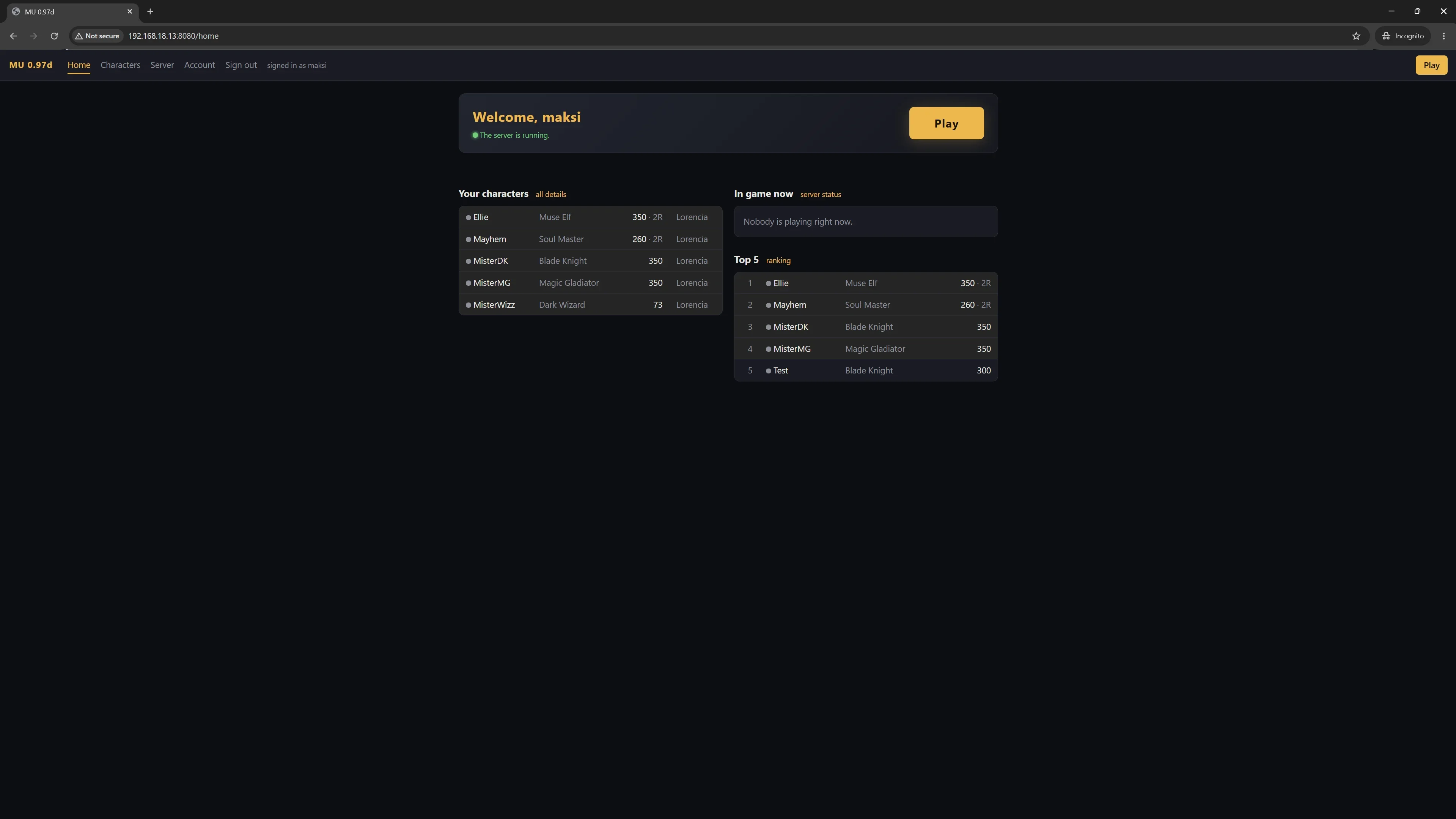Close the MU 0.97d browser tab
Screen dimensions: 1456x819
[x=129, y=11]
